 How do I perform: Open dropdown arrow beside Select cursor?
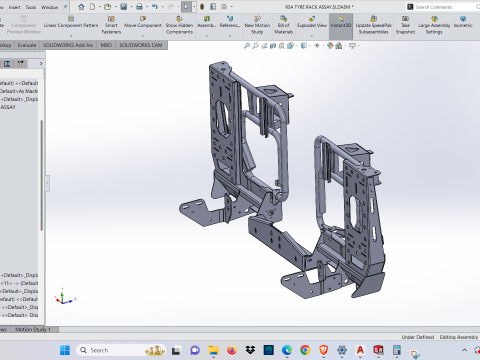click(194, 7)
